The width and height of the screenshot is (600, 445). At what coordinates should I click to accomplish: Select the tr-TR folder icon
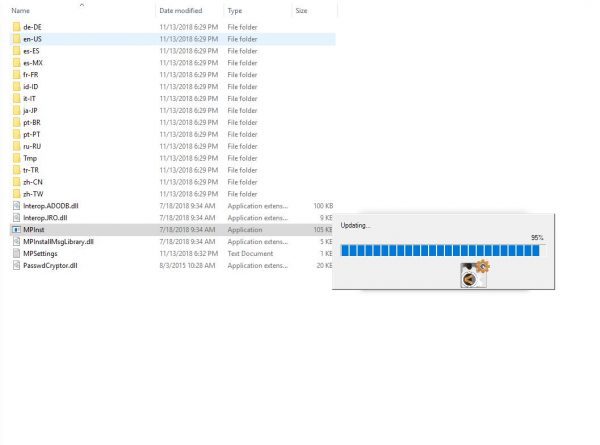point(16,170)
